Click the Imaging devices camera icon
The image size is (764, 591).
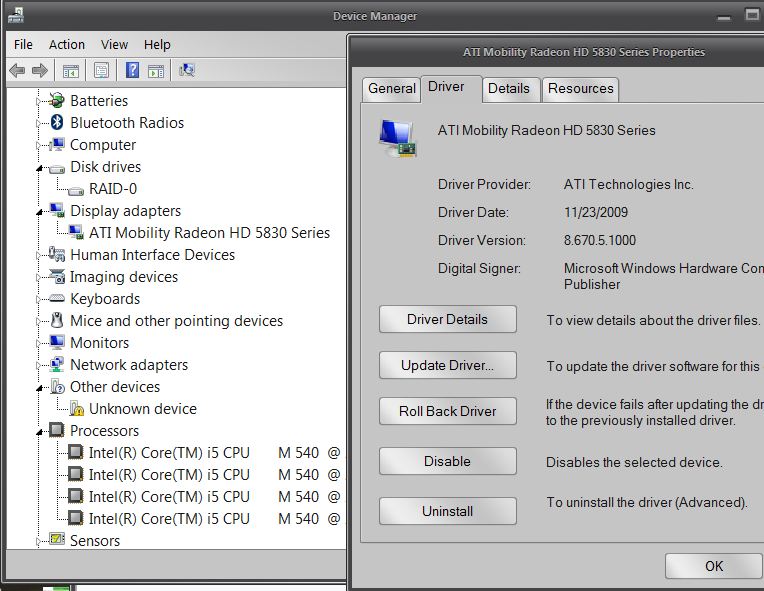click(57, 276)
